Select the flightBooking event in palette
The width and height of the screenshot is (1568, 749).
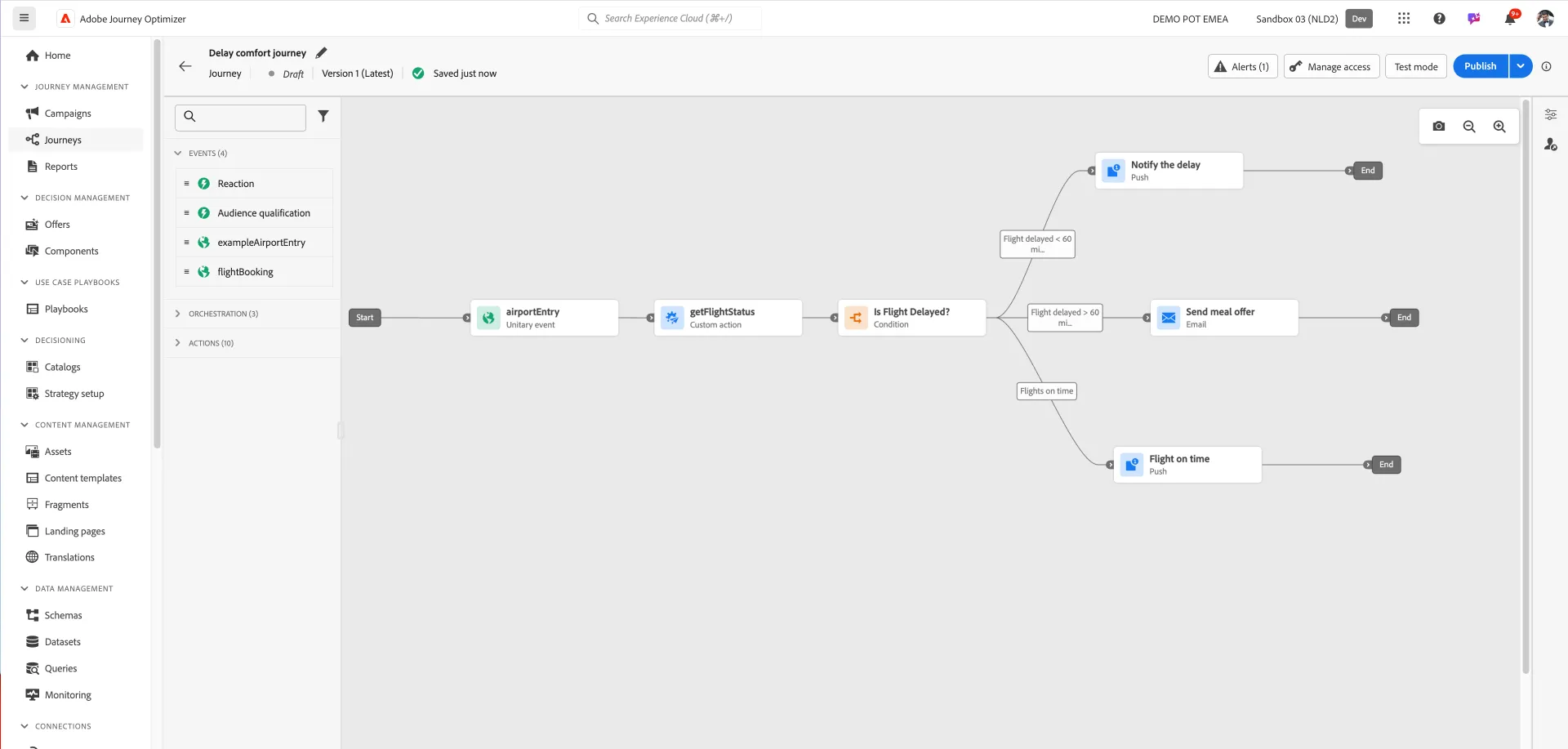254,272
